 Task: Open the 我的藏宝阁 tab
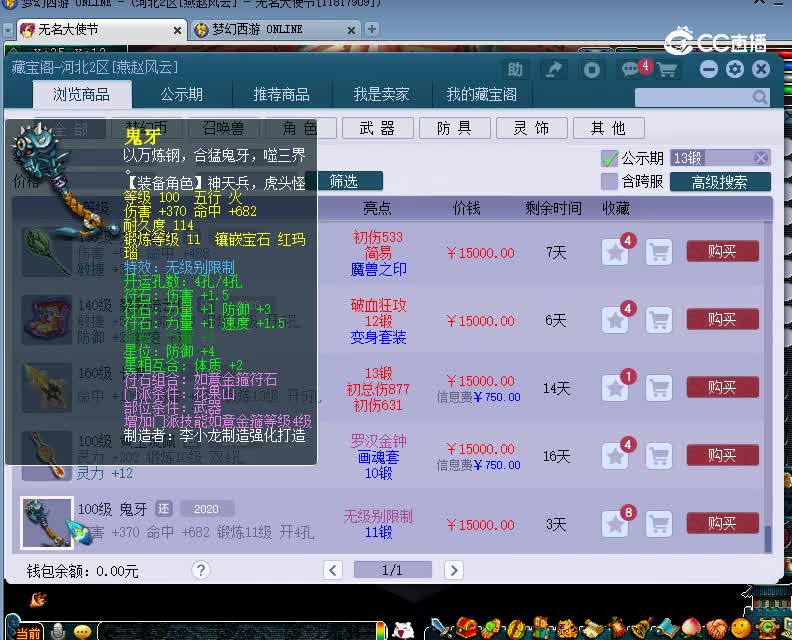(482, 94)
